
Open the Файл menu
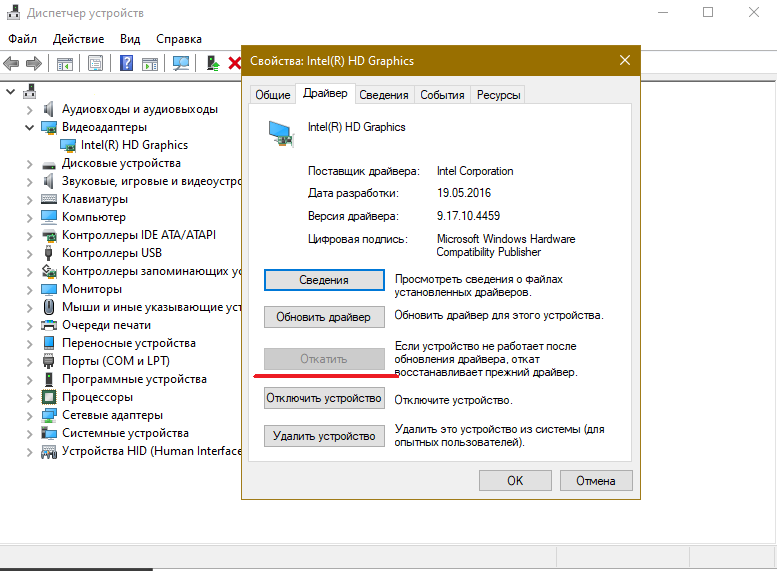pos(22,39)
